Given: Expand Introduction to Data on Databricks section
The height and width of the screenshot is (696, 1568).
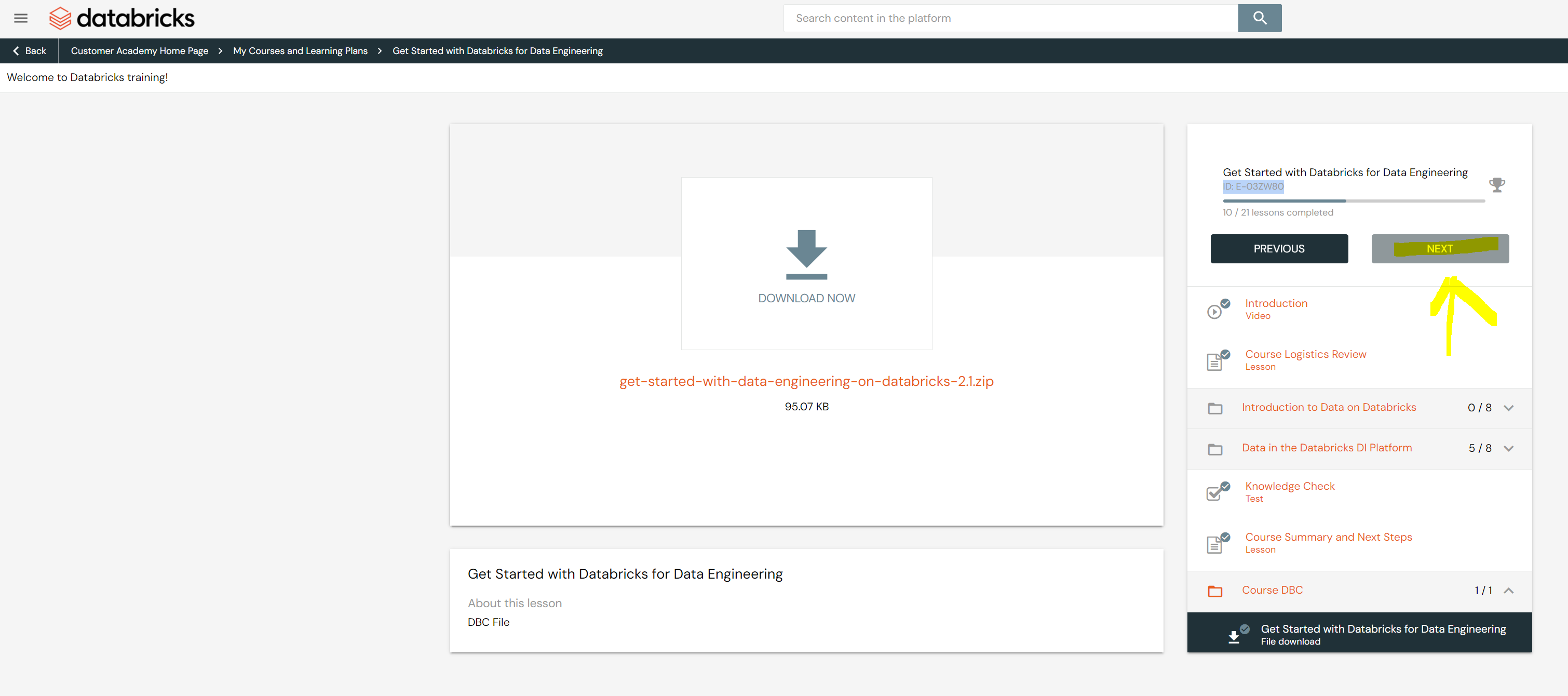Looking at the screenshot, I should (x=1509, y=408).
